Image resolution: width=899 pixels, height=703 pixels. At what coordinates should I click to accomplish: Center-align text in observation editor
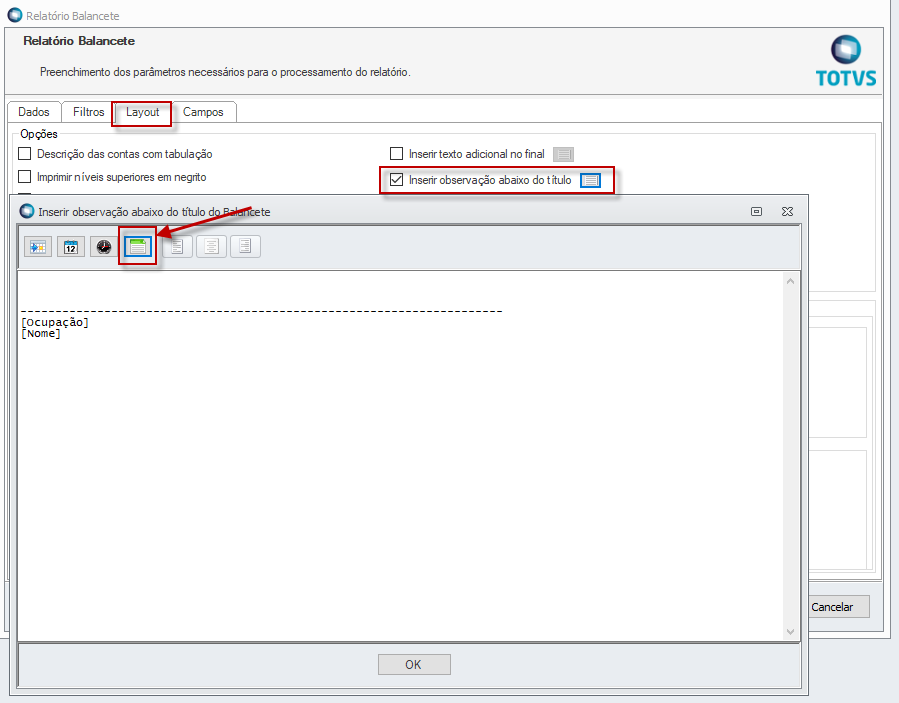point(212,247)
